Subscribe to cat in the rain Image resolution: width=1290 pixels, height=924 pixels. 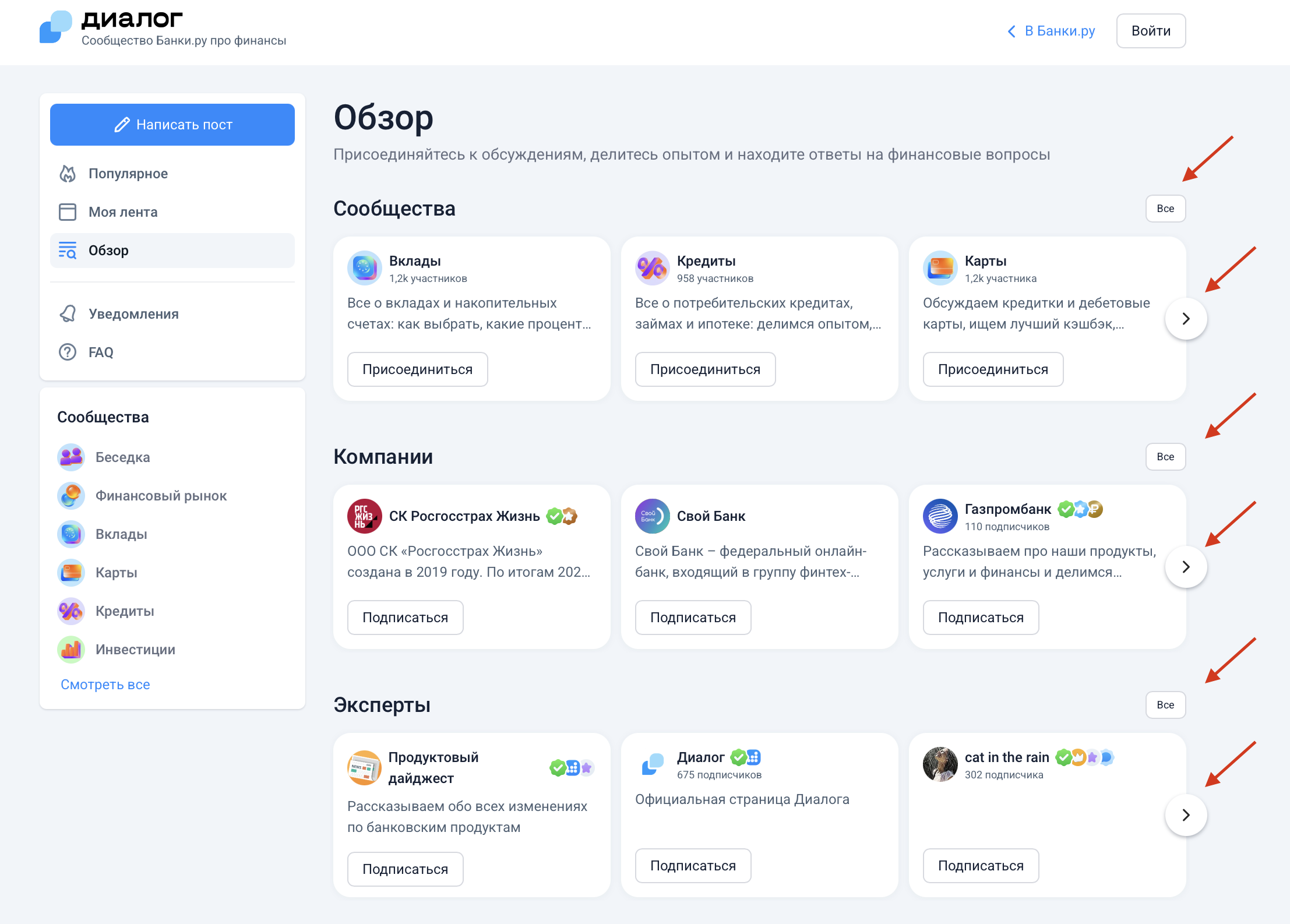point(981,866)
